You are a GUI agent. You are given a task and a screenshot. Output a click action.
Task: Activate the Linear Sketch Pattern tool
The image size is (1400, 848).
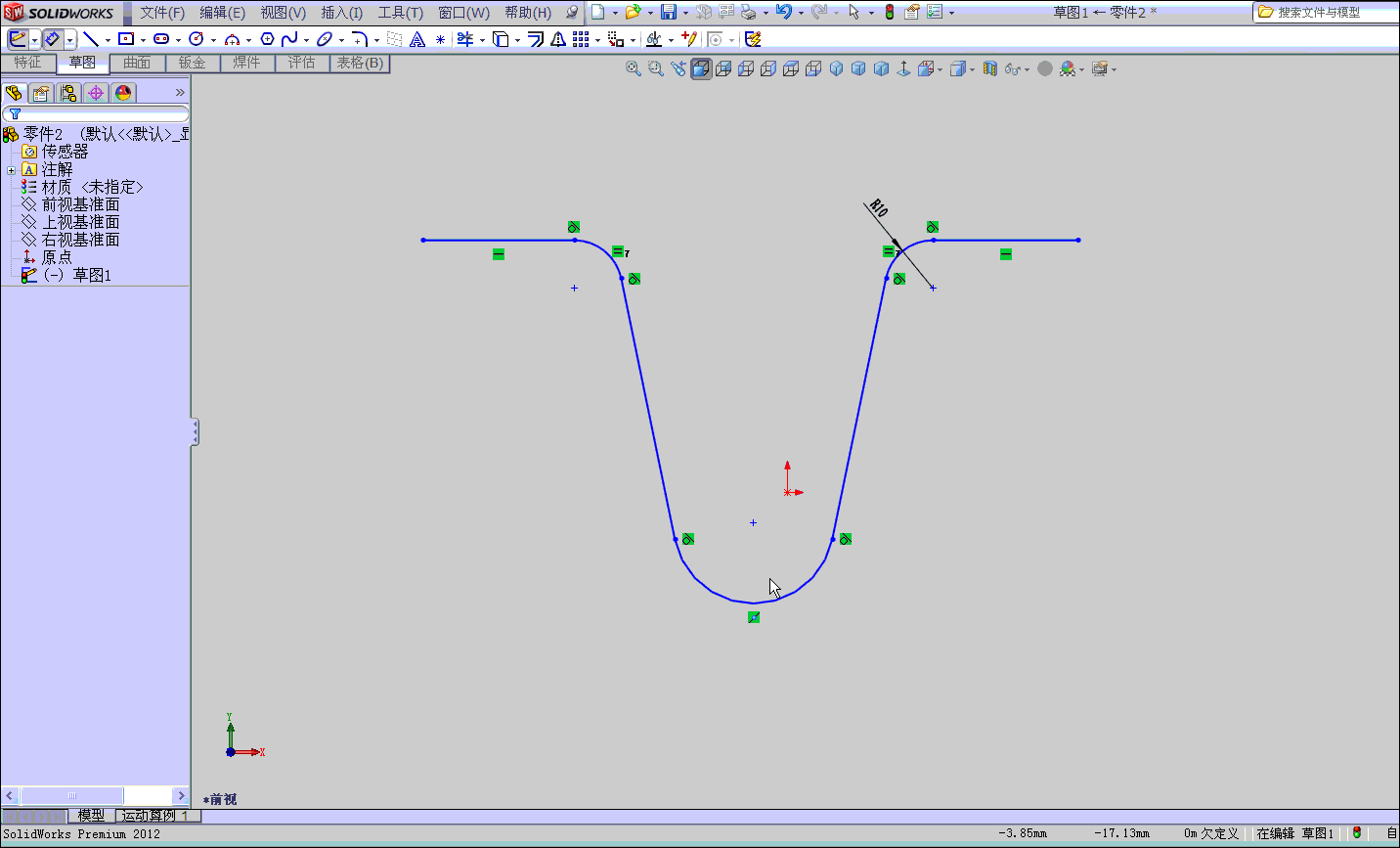[581, 39]
